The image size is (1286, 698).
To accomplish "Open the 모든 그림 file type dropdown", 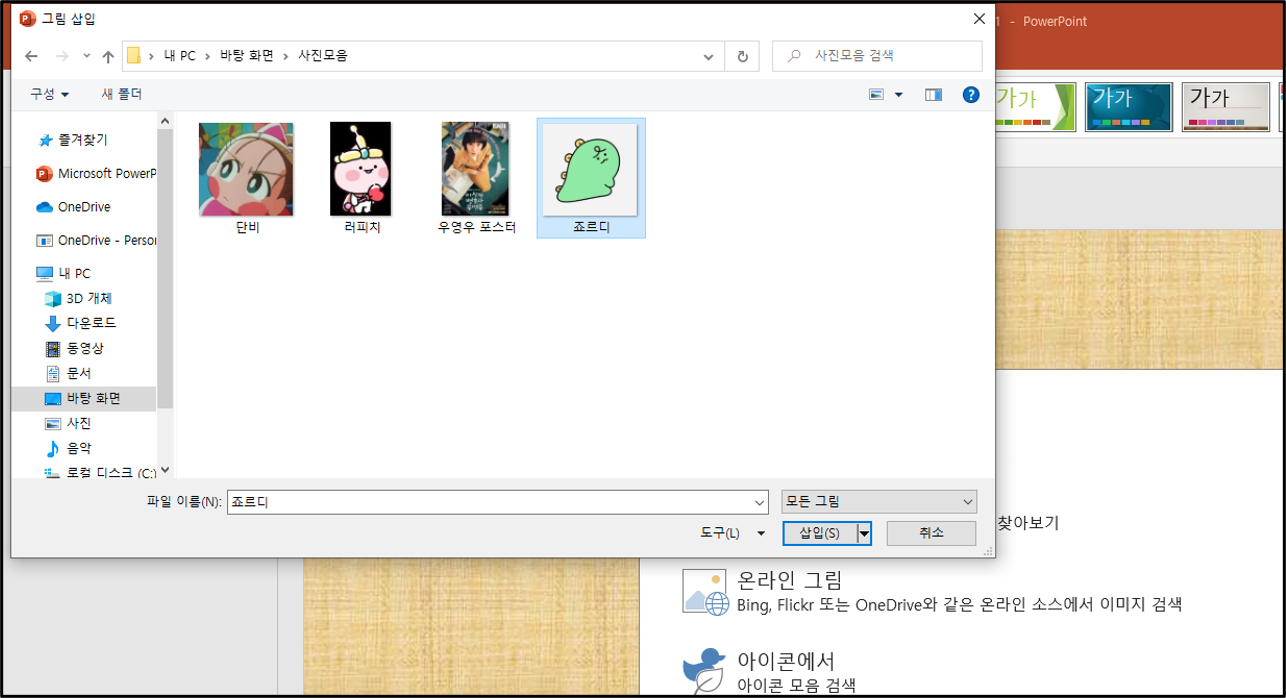I will [879, 502].
